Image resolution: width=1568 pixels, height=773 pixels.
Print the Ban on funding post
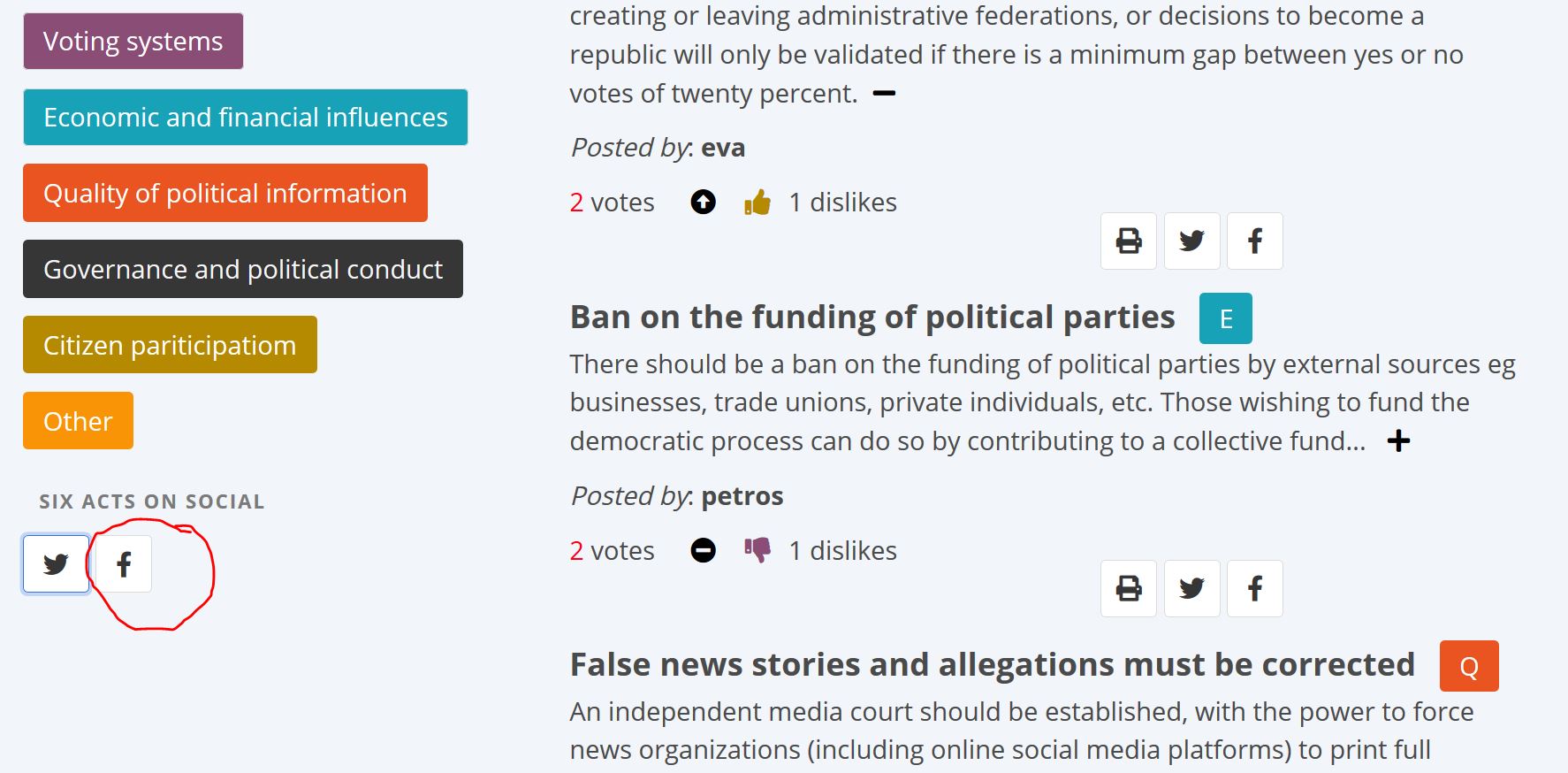(1128, 588)
